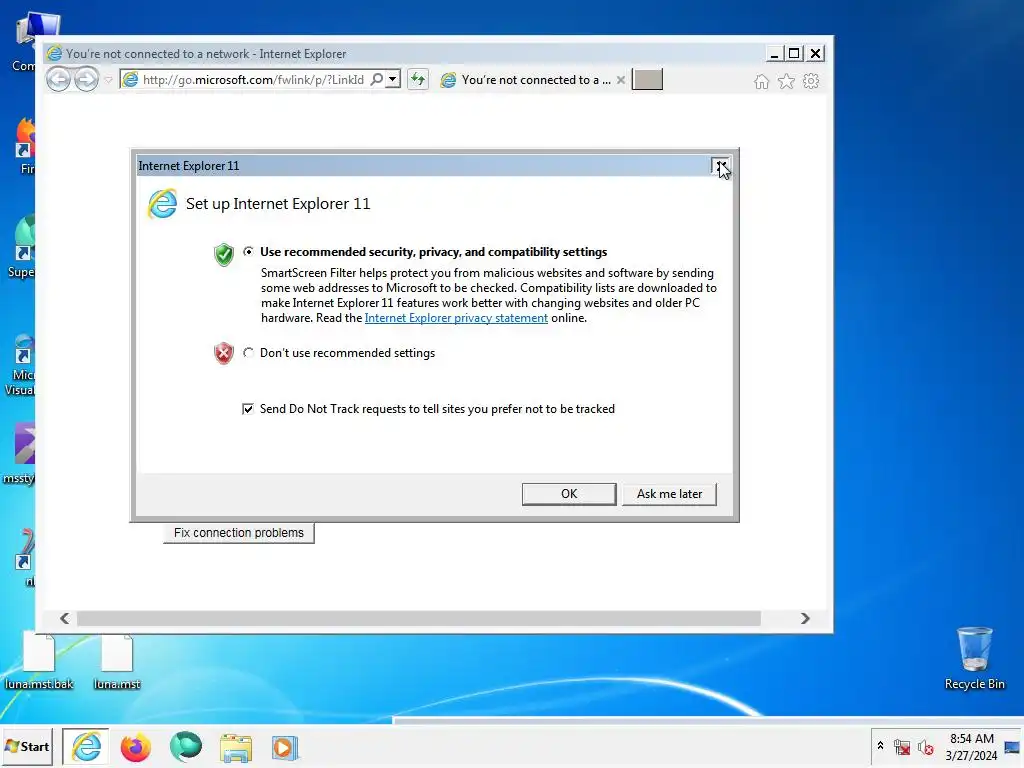Click the network status tray icon
1024x768 pixels.
(x=902, y=747)
